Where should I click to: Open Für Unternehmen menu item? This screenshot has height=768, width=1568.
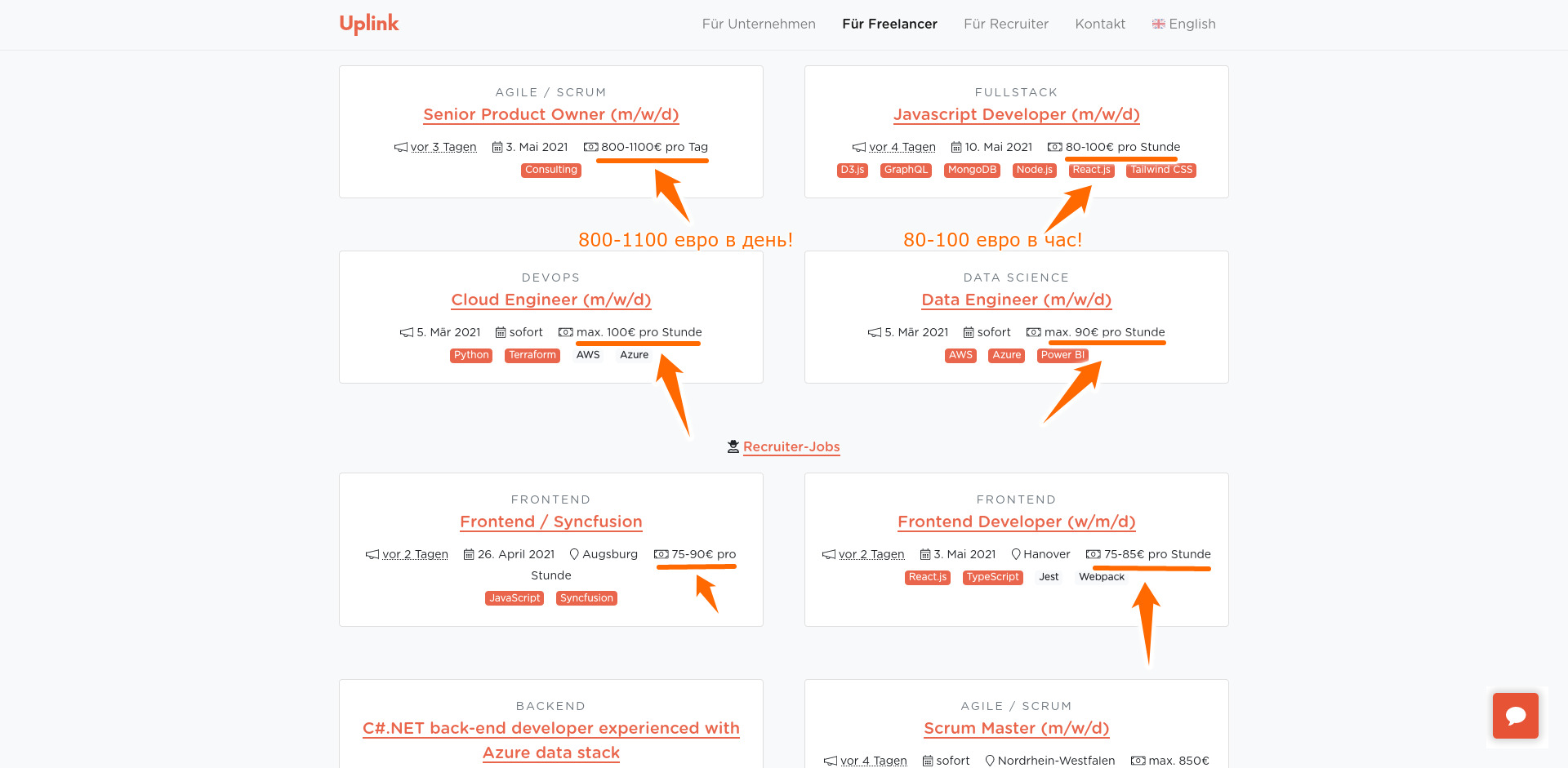point(759,24)
